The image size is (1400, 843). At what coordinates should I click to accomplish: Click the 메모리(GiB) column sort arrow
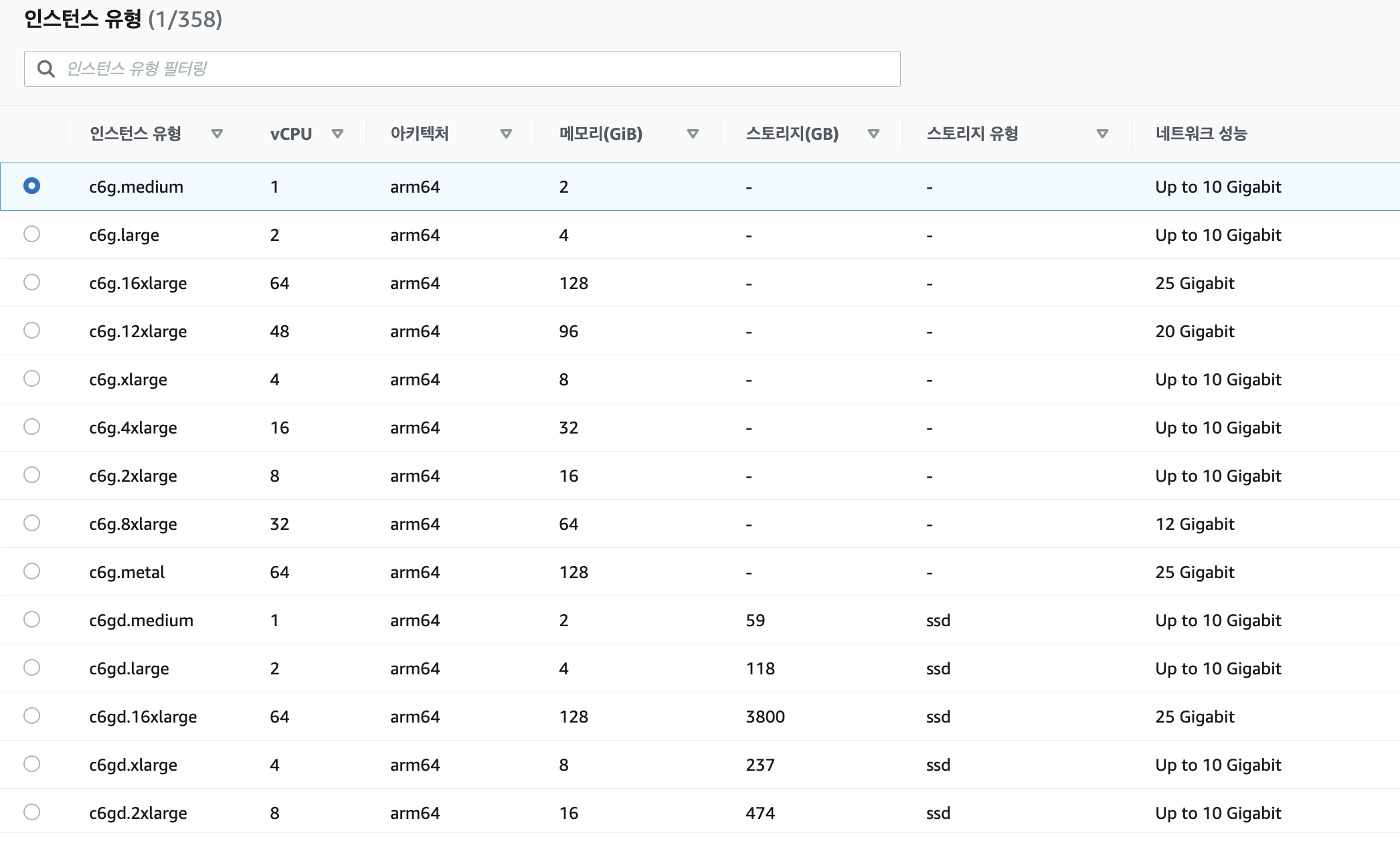click(693, 134)
